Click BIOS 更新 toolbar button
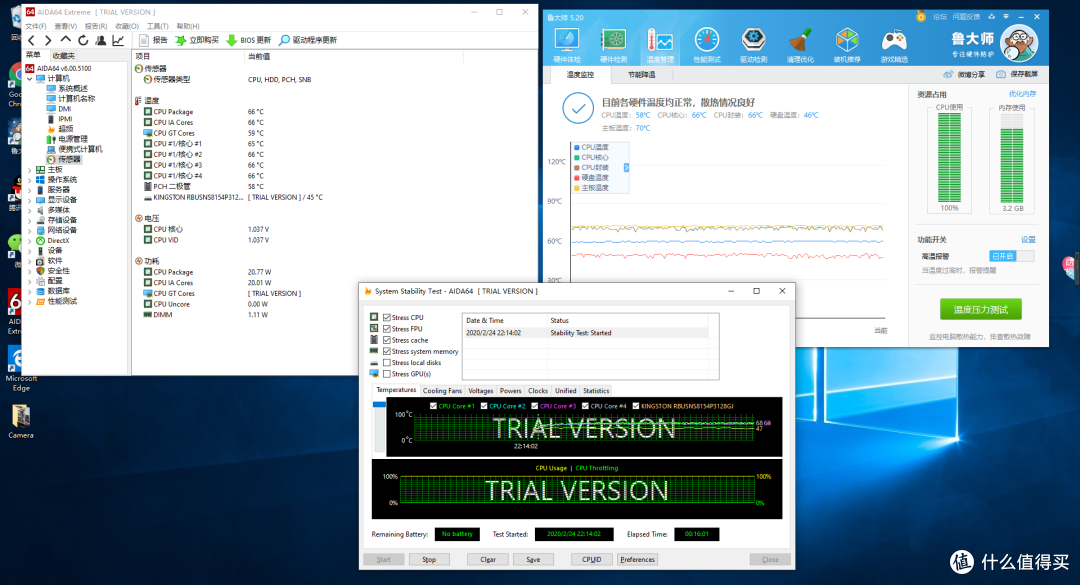Image resolution: width=1080 pixels, height=585 pixels. [249, 40]
